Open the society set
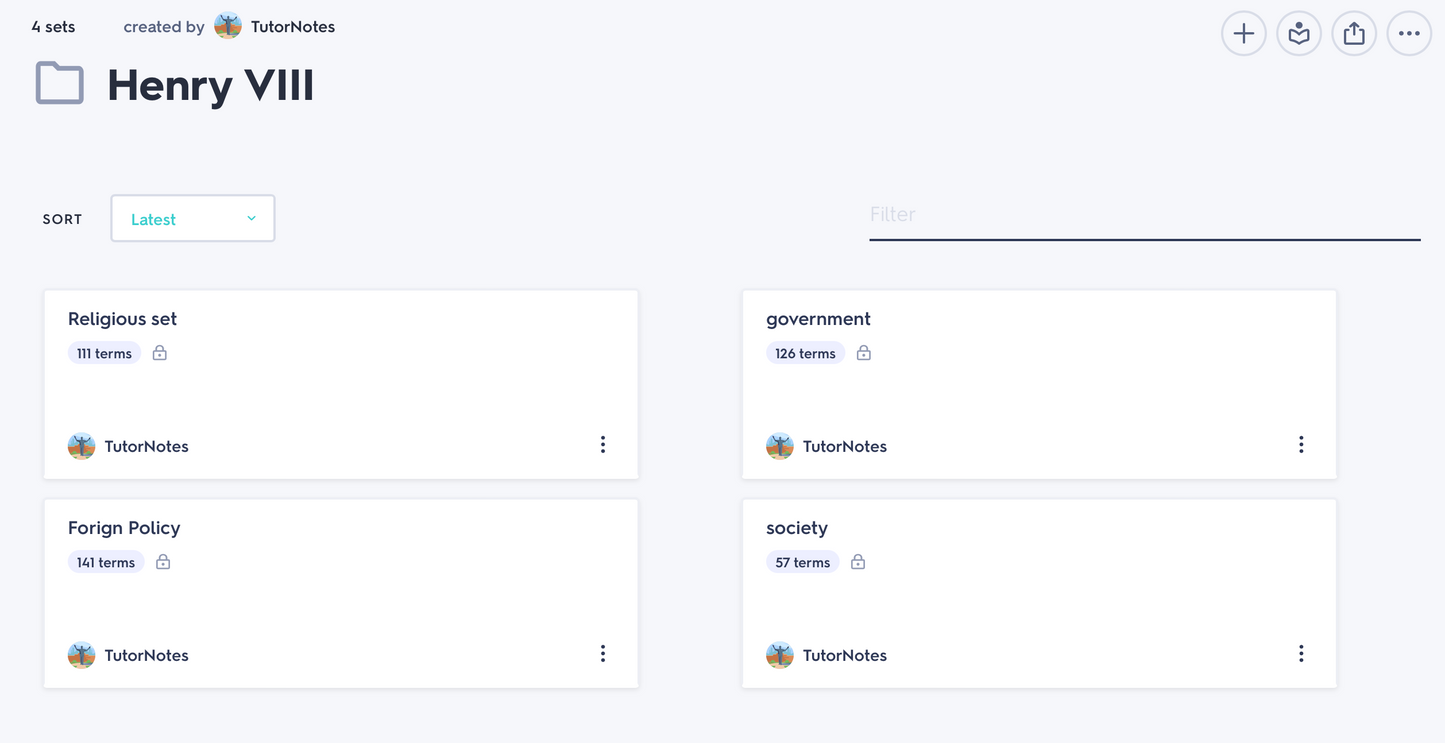 pyautogui.click(x=797, y=528)
